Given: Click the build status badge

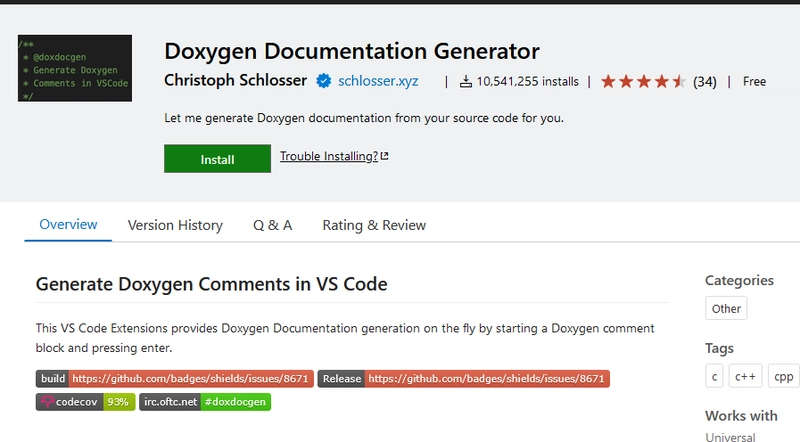Looking at the screenshot, I should tap(175, 379).
